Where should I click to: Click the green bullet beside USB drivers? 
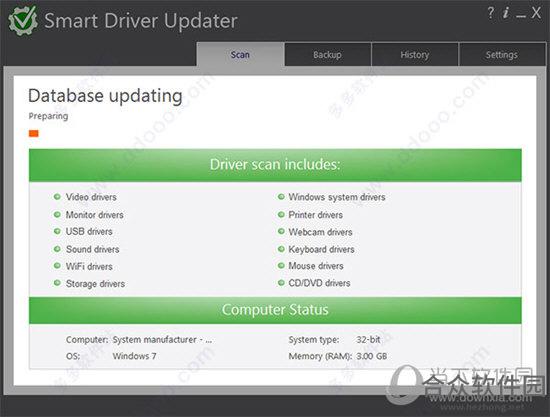[57, 231]
